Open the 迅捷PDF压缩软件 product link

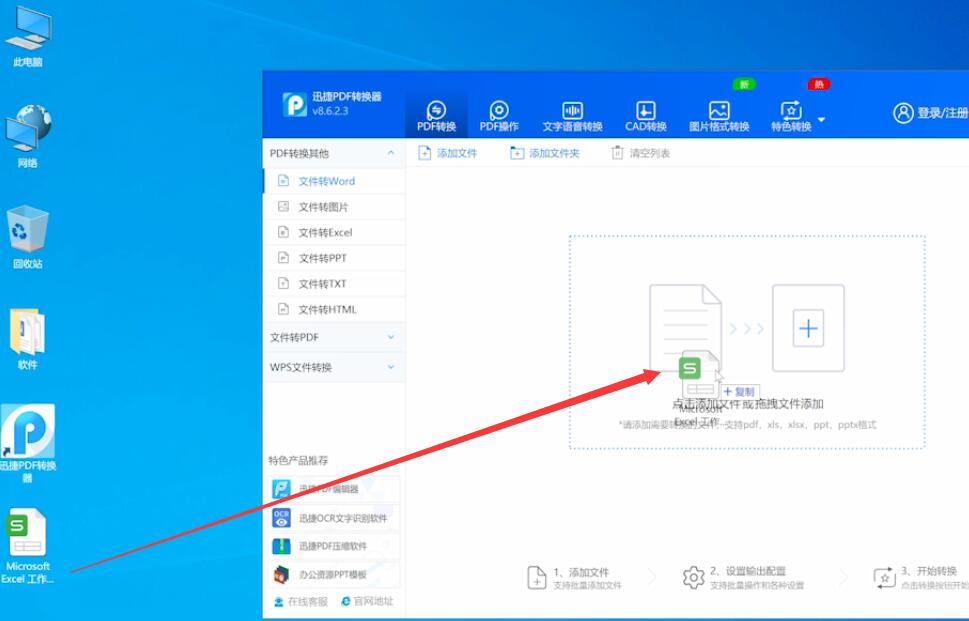336,546
